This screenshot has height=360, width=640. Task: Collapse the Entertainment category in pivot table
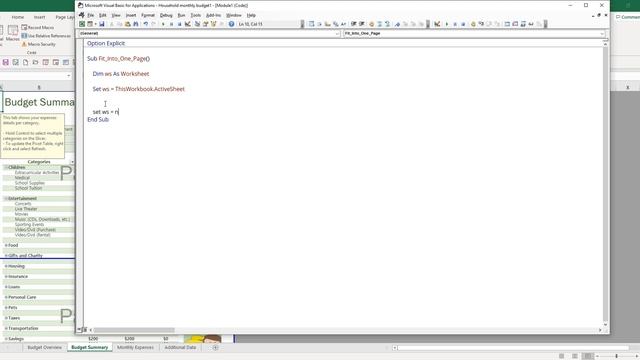[6, 198]
